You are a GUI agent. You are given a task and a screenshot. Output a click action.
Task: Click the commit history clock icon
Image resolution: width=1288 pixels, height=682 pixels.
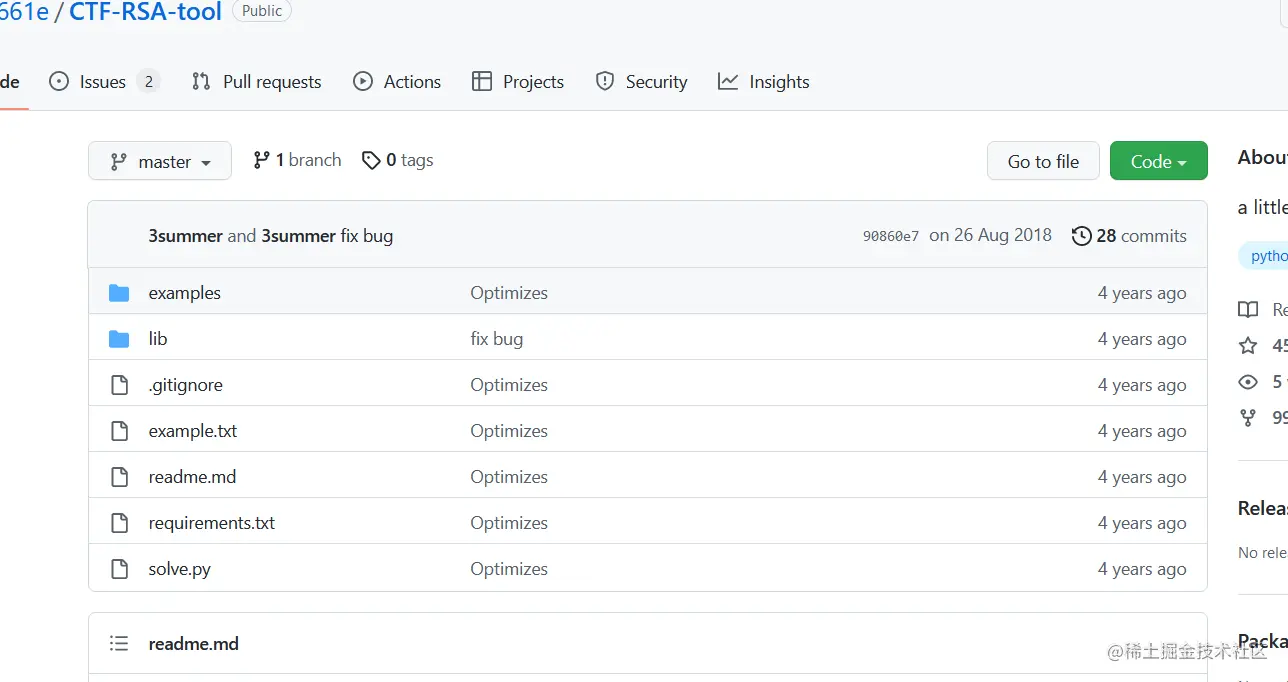pos(1081,236)
